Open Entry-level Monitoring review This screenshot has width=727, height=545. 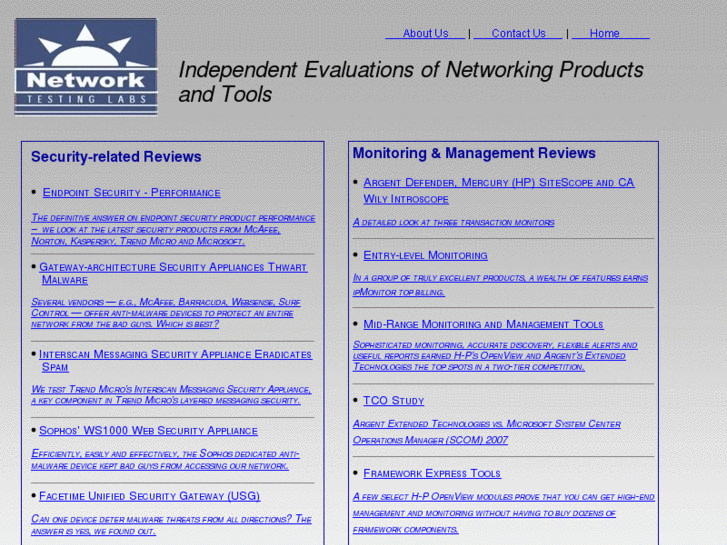point(425,255)
